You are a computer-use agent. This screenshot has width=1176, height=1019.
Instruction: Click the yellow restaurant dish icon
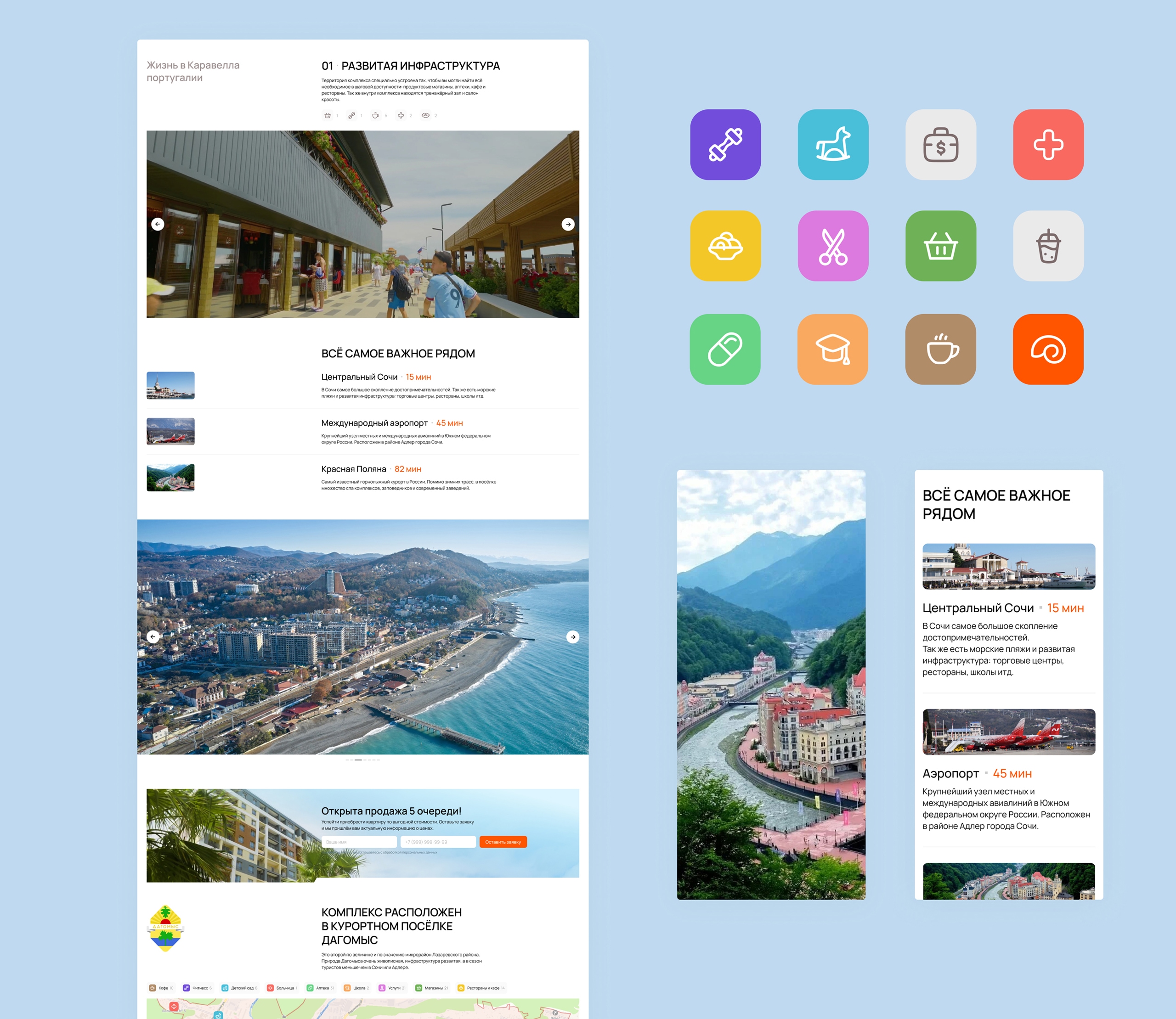coord(725,246)
